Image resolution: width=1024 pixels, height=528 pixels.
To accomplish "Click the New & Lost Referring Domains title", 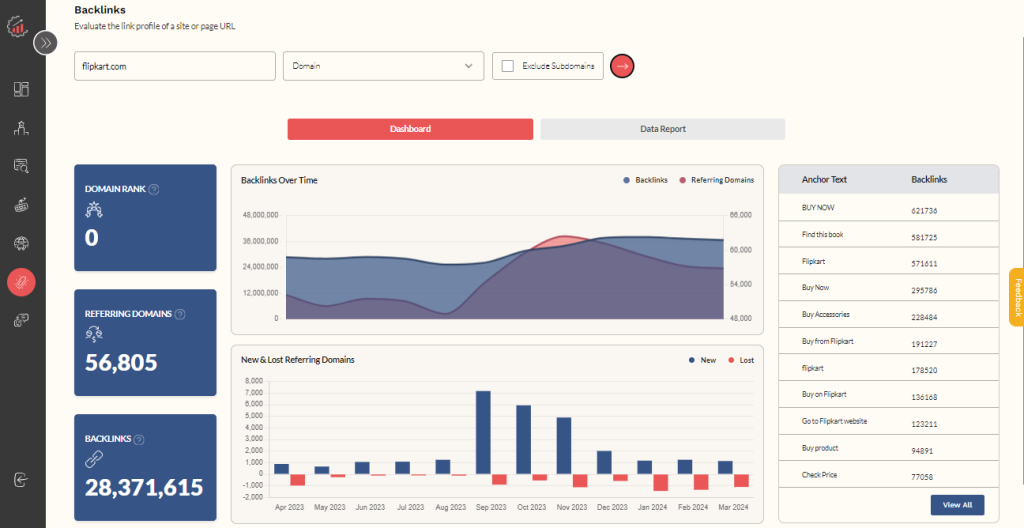I will click(298, 360).
